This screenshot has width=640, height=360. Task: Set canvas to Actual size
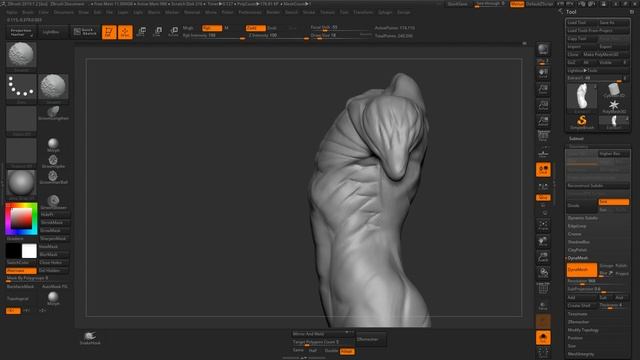543,105
